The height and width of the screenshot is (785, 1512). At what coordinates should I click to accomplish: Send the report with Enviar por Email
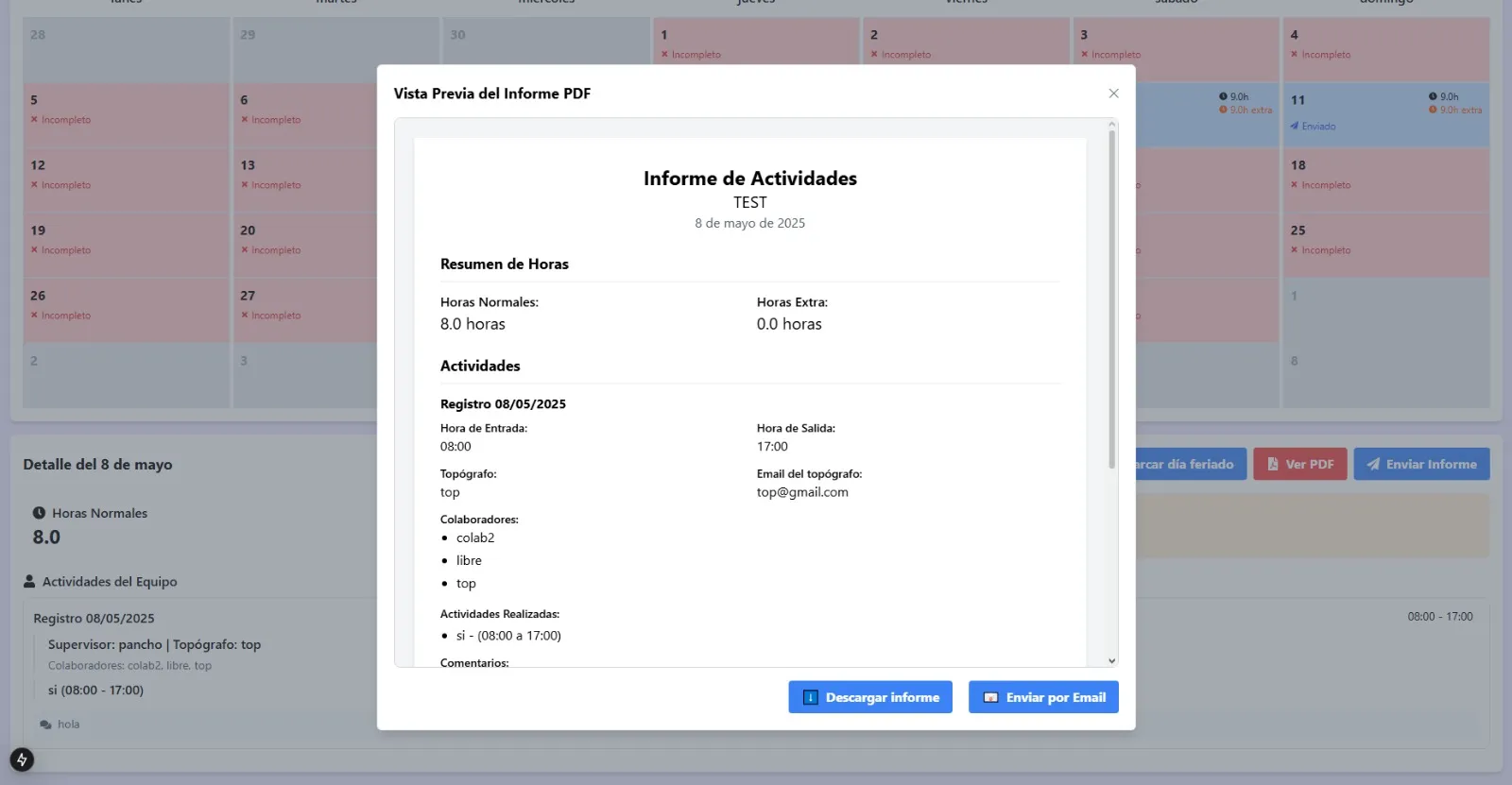coord(1043,697)
